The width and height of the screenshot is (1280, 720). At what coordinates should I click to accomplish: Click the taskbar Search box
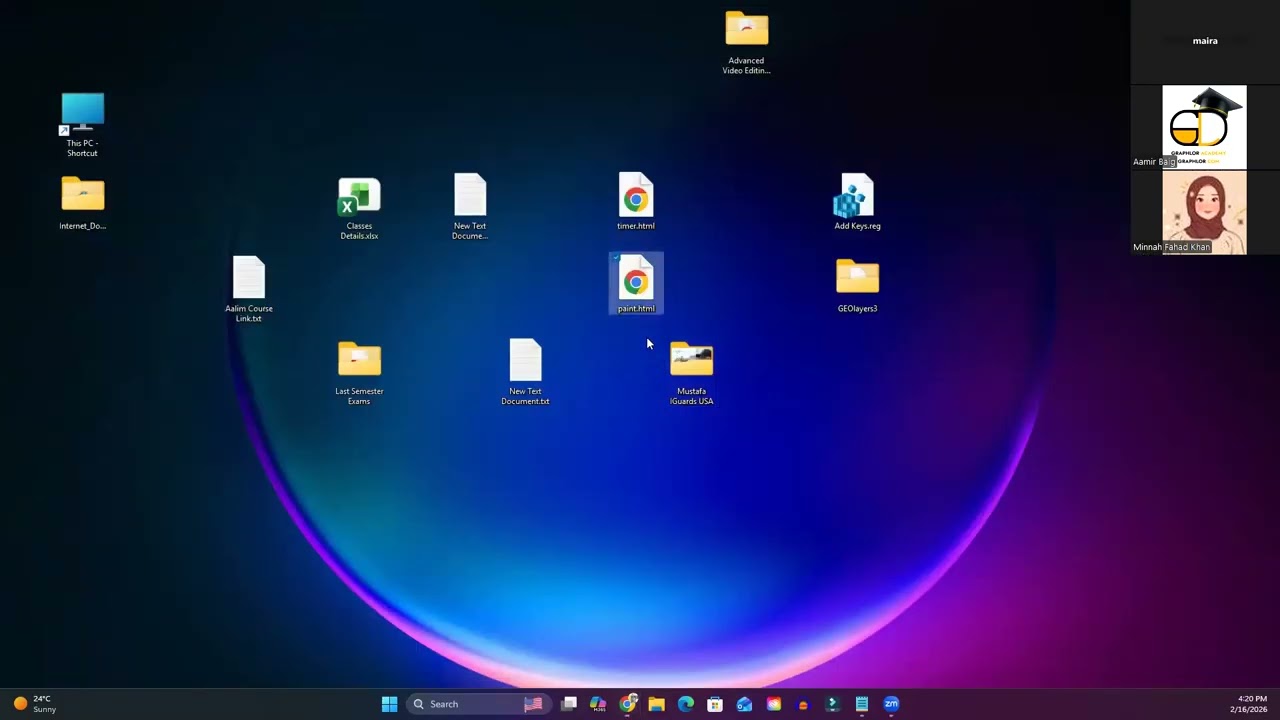(478, 704)
